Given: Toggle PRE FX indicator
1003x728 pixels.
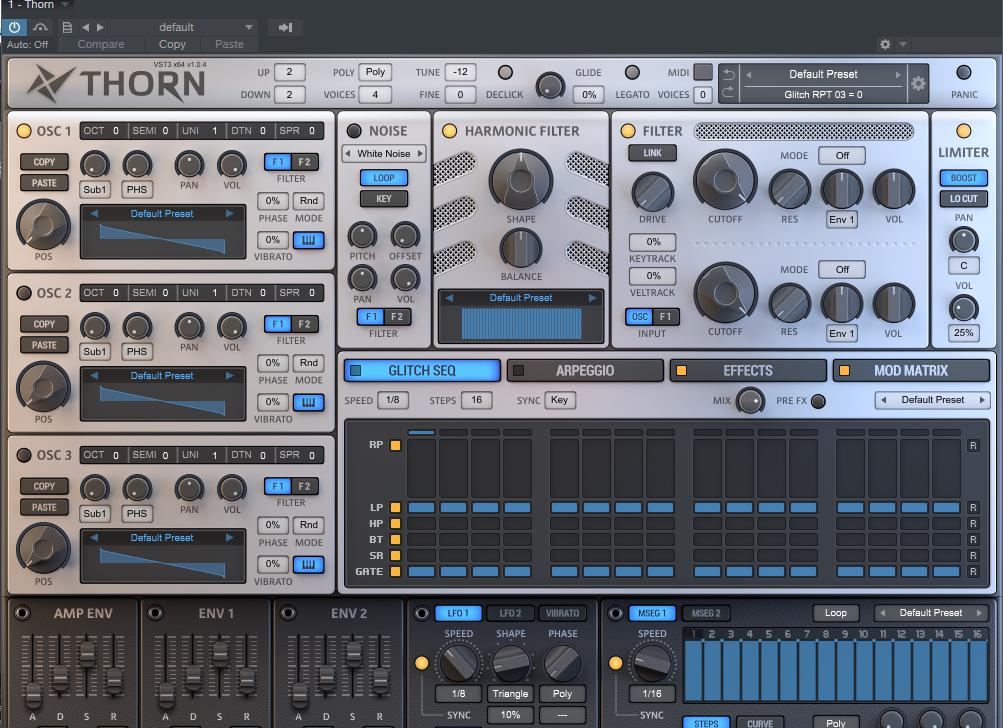Looking at the screenshot, I should 817,401.
